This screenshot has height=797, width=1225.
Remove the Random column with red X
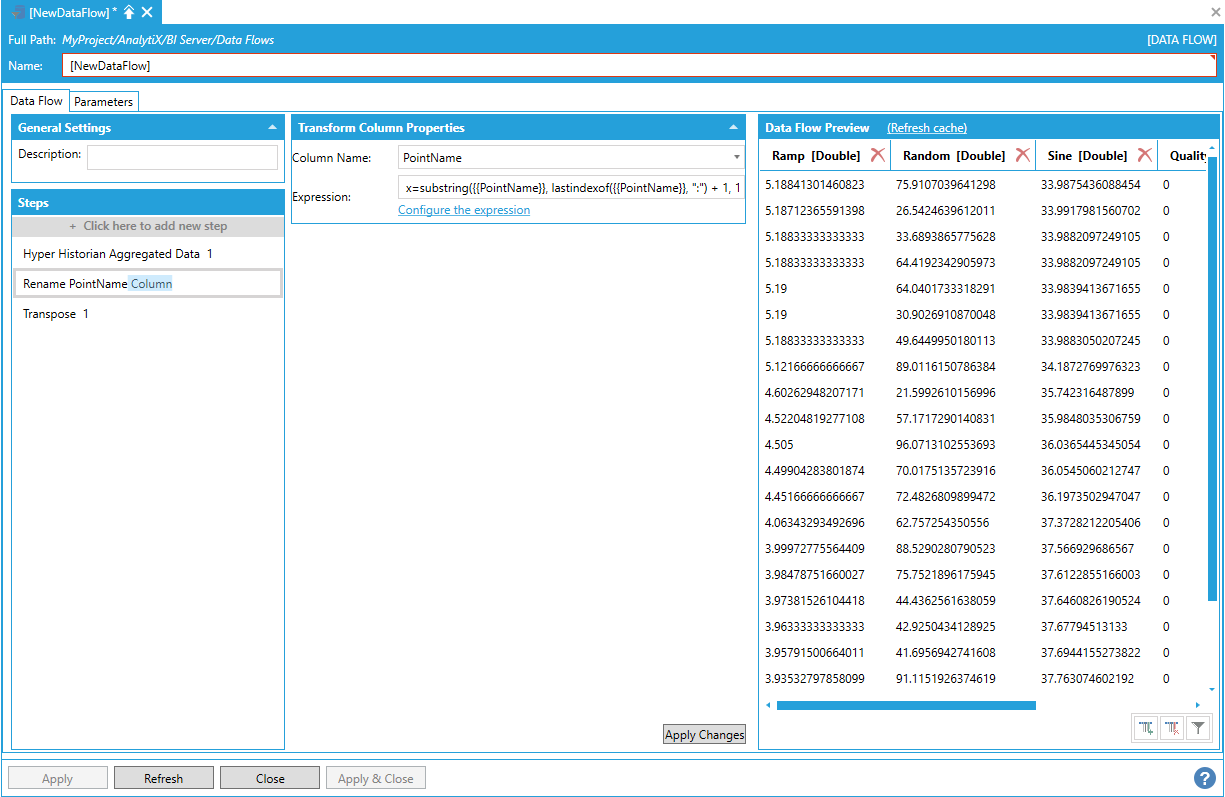point(1022,155)
